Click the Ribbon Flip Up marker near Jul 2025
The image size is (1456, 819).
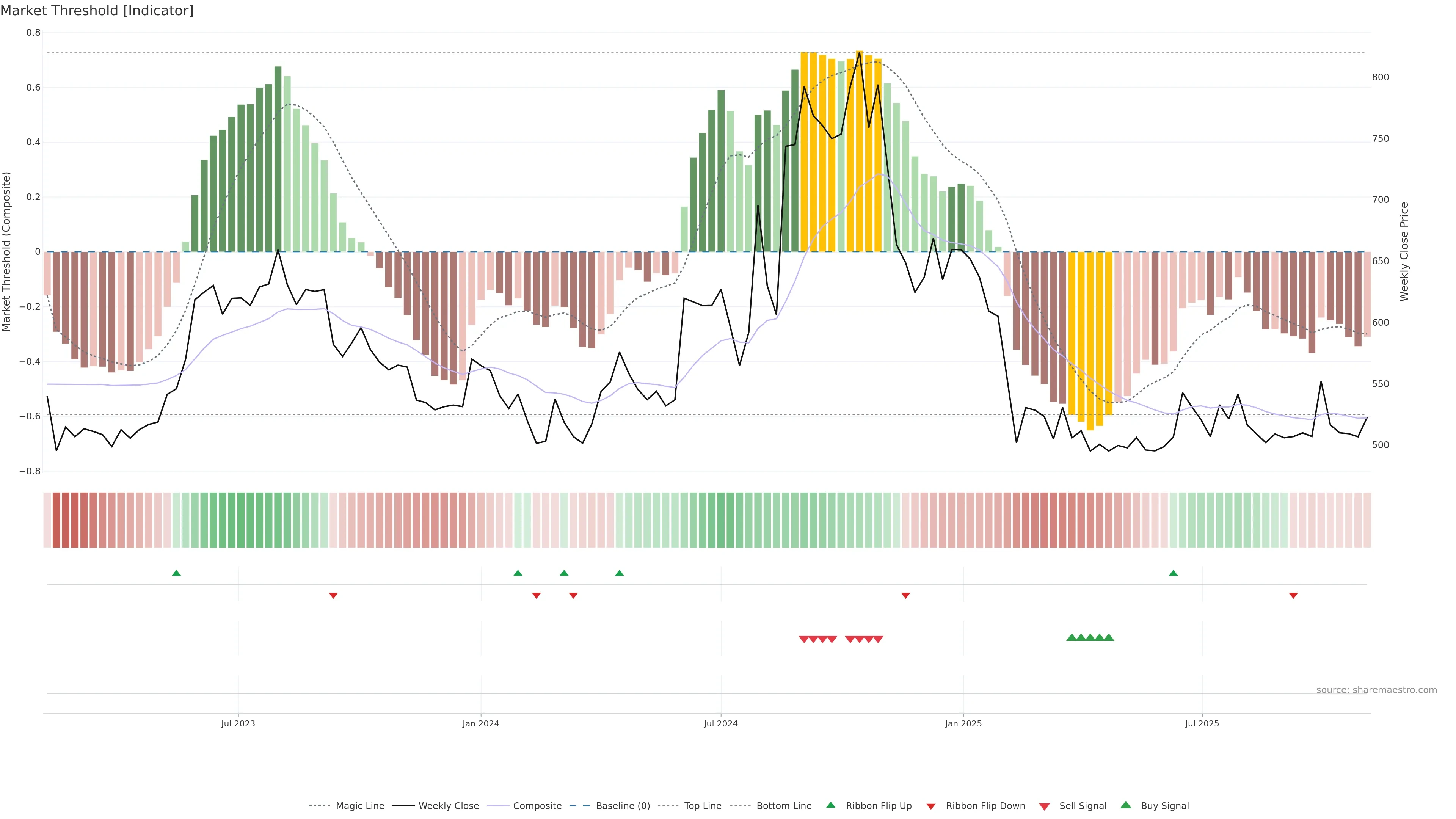1174,573
